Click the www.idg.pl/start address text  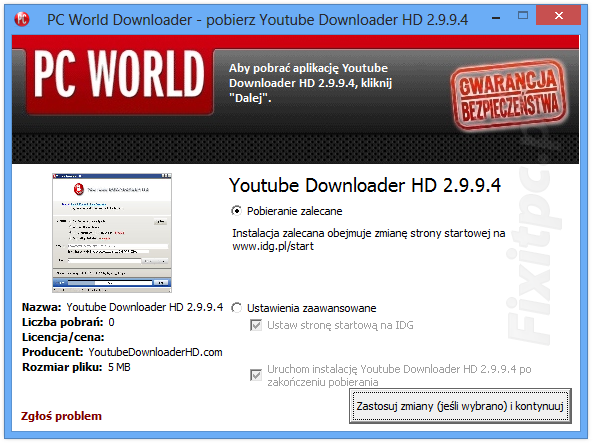tap(273, 246)
